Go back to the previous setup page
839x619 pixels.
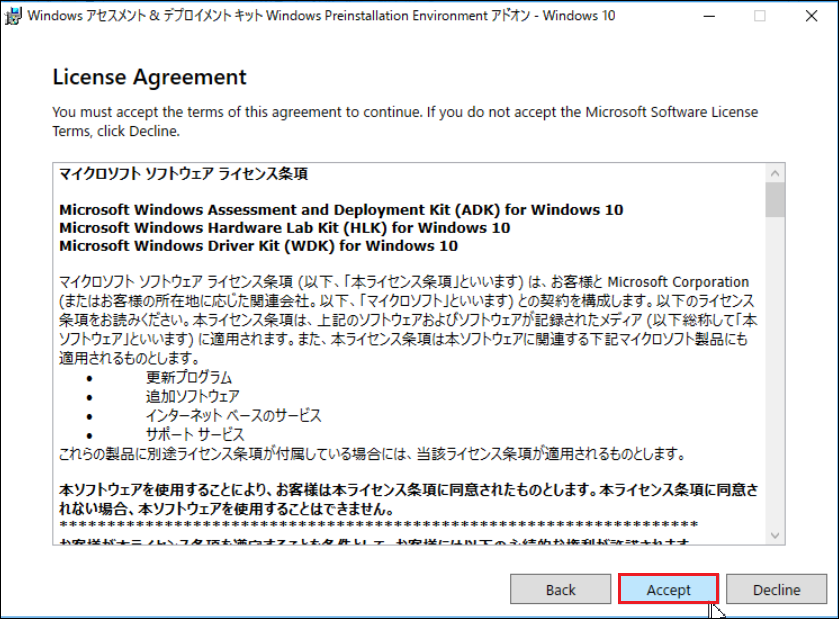point(560,589)
